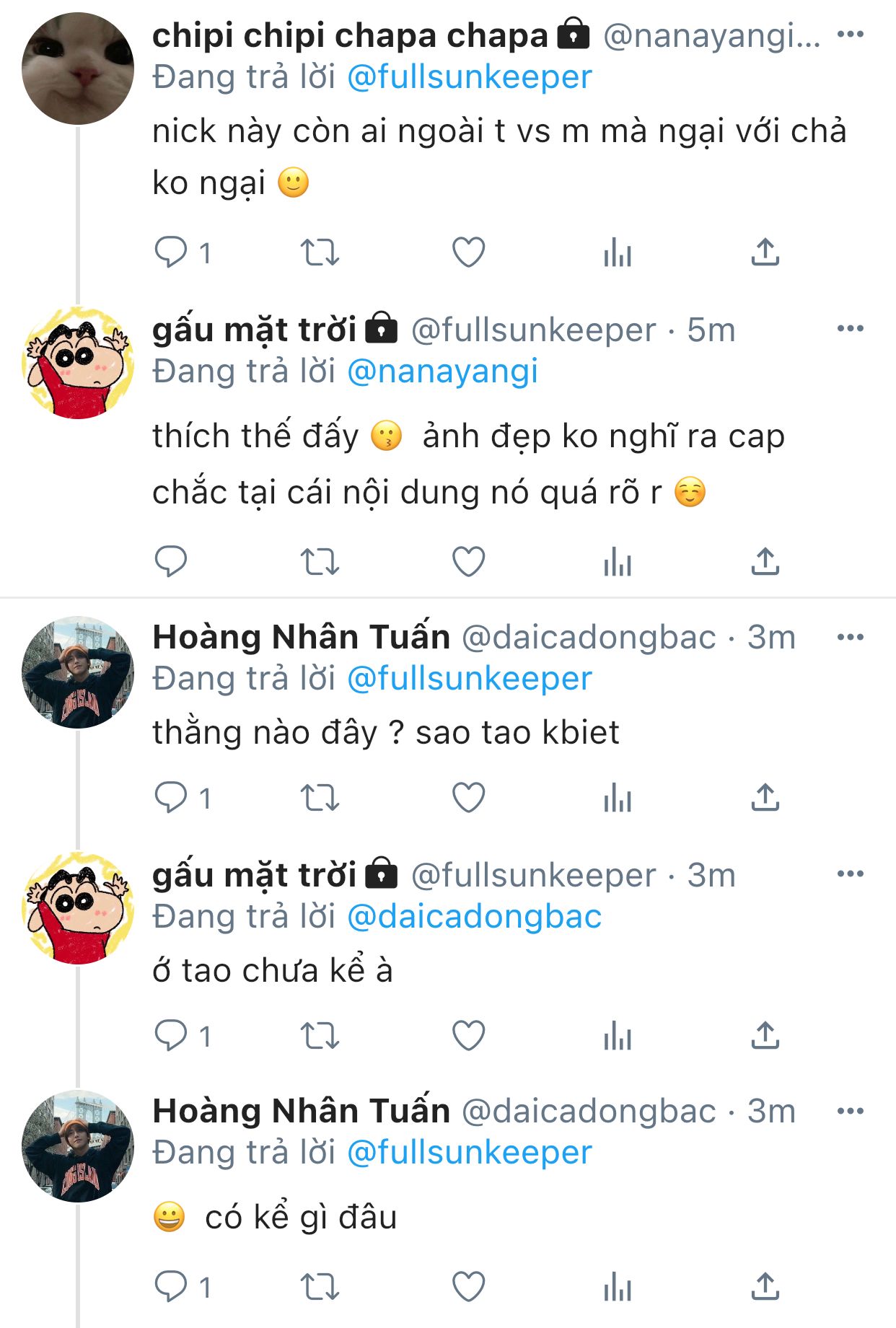
Task: View analytics for the 'có kể gì đâu' tweet
Action: coord(617,1286)
